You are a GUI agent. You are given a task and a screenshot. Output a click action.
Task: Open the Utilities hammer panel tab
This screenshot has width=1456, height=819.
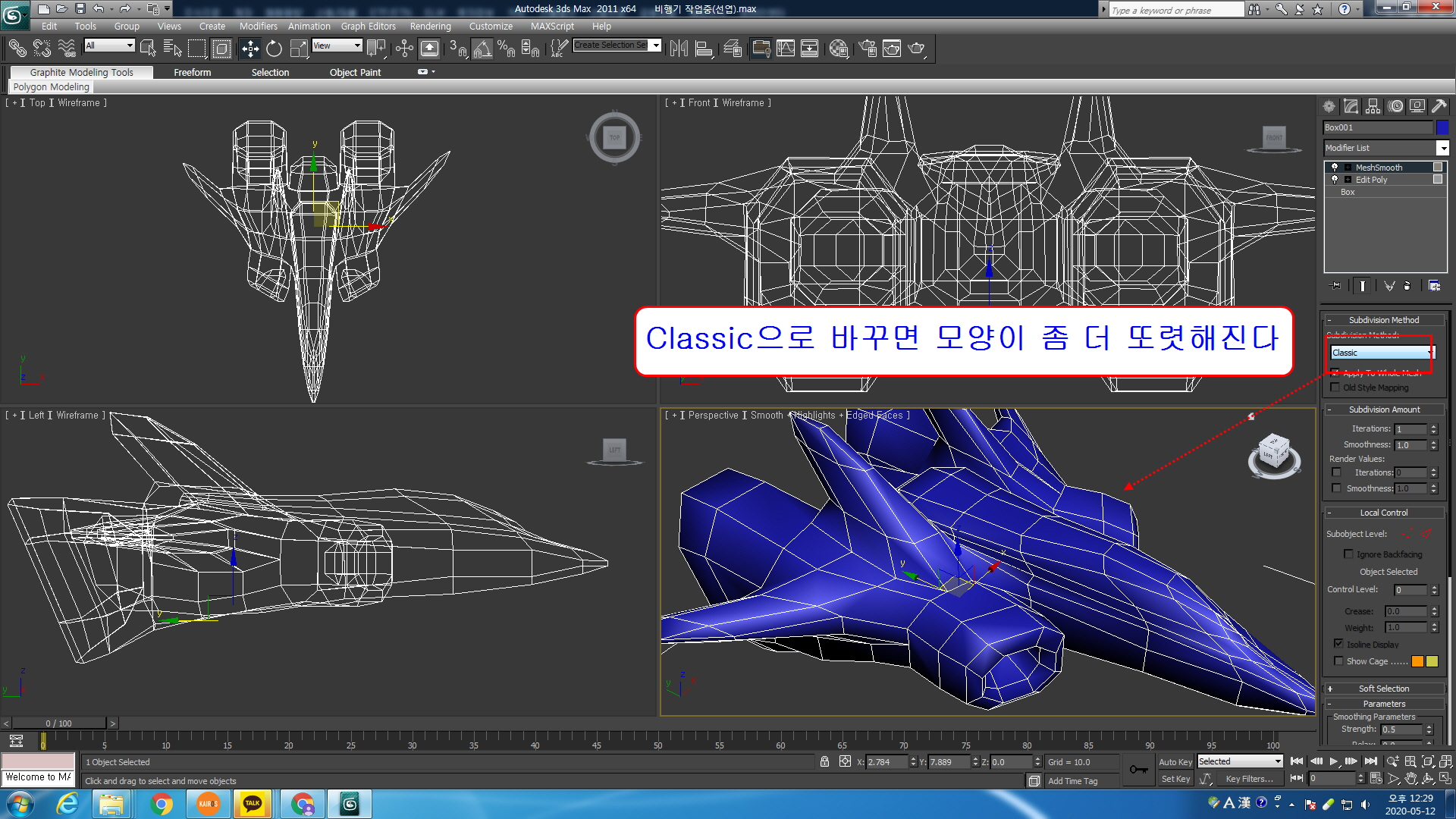tap(1439, 106)
